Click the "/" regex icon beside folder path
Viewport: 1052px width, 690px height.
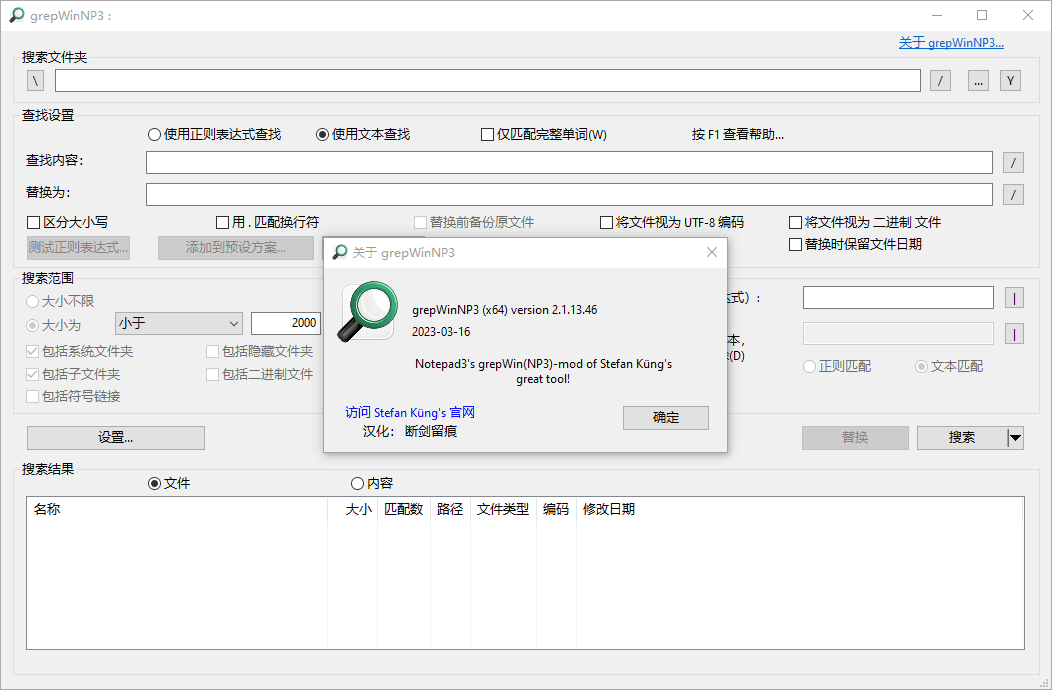939,80
